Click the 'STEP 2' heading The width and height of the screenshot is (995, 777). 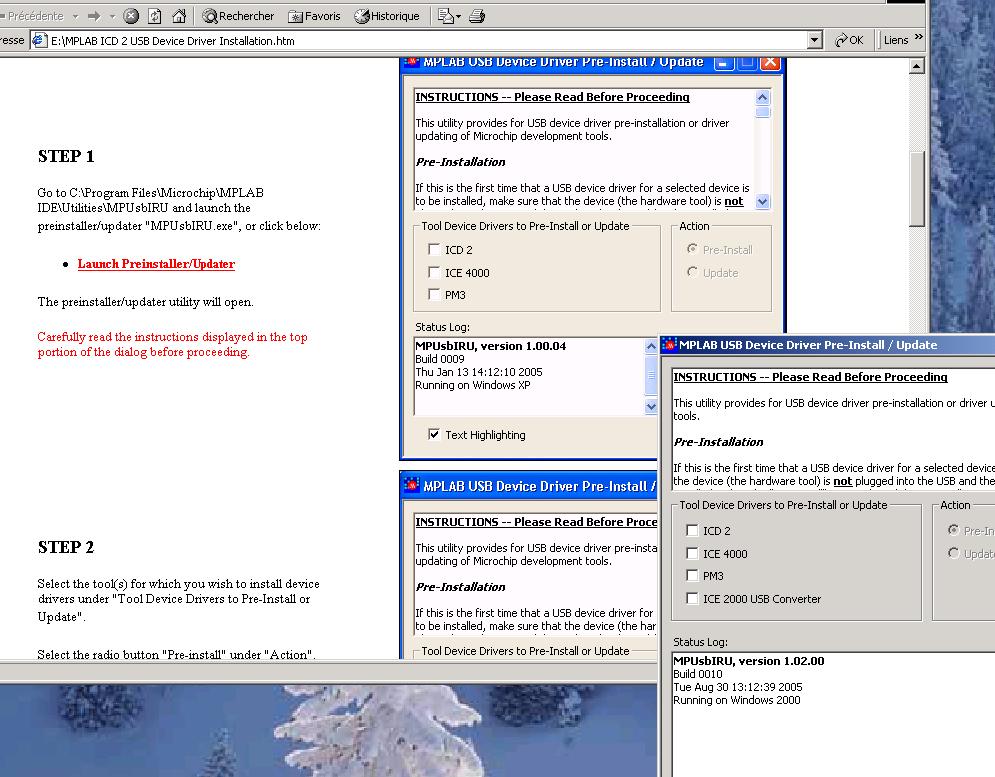[66, 547]
